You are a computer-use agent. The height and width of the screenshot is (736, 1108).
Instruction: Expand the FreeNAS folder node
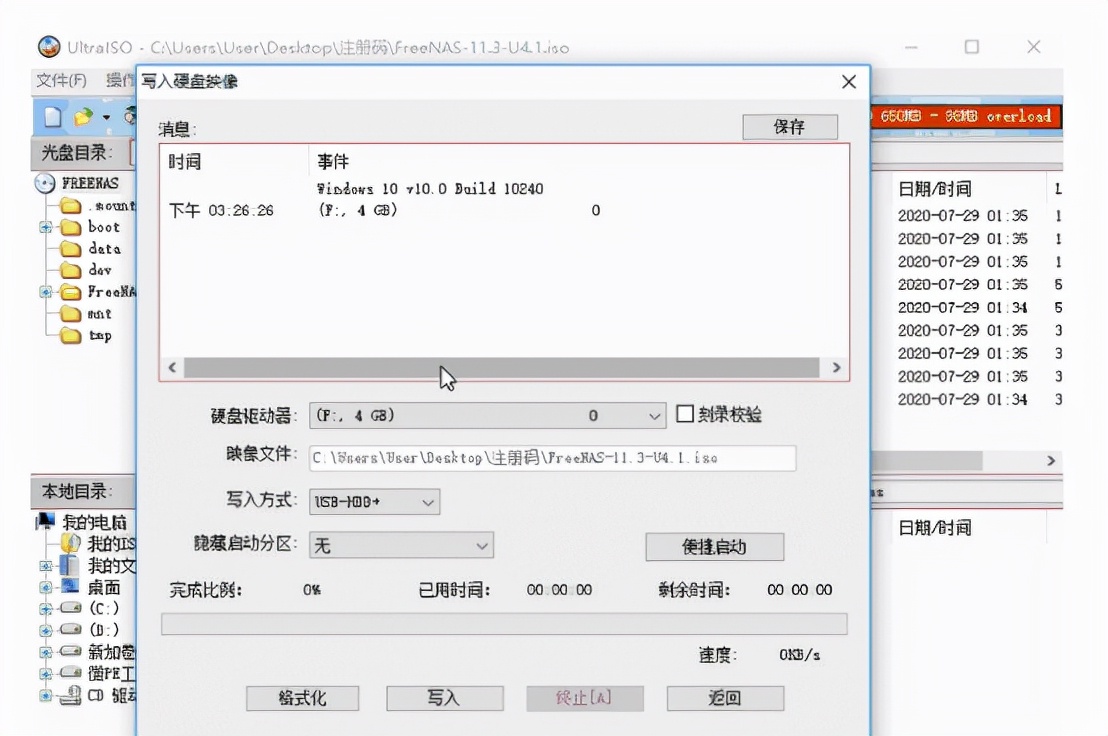[46, 292]
